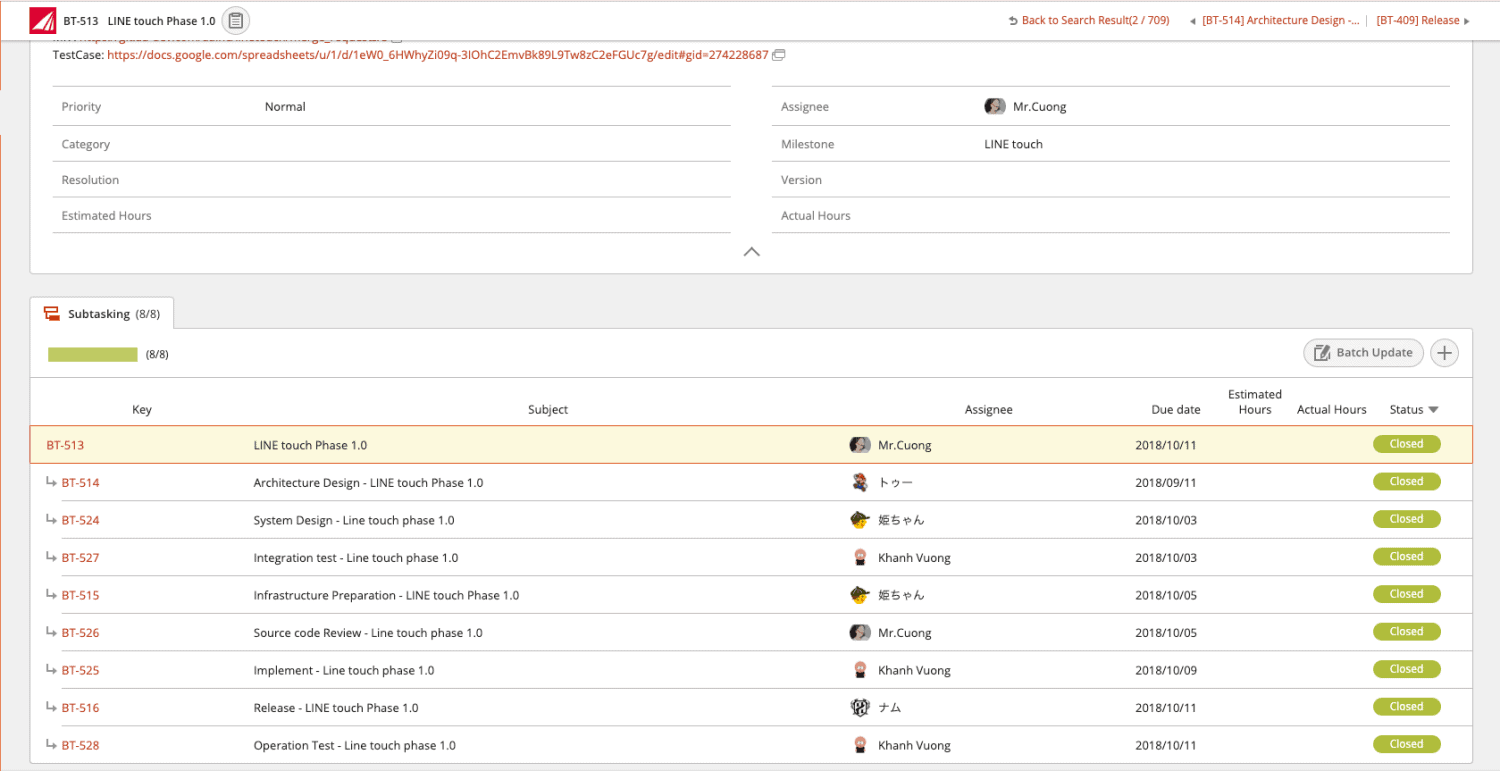
Task: Go to previous issue BT-514 arrow
Action: point(1192,21)
